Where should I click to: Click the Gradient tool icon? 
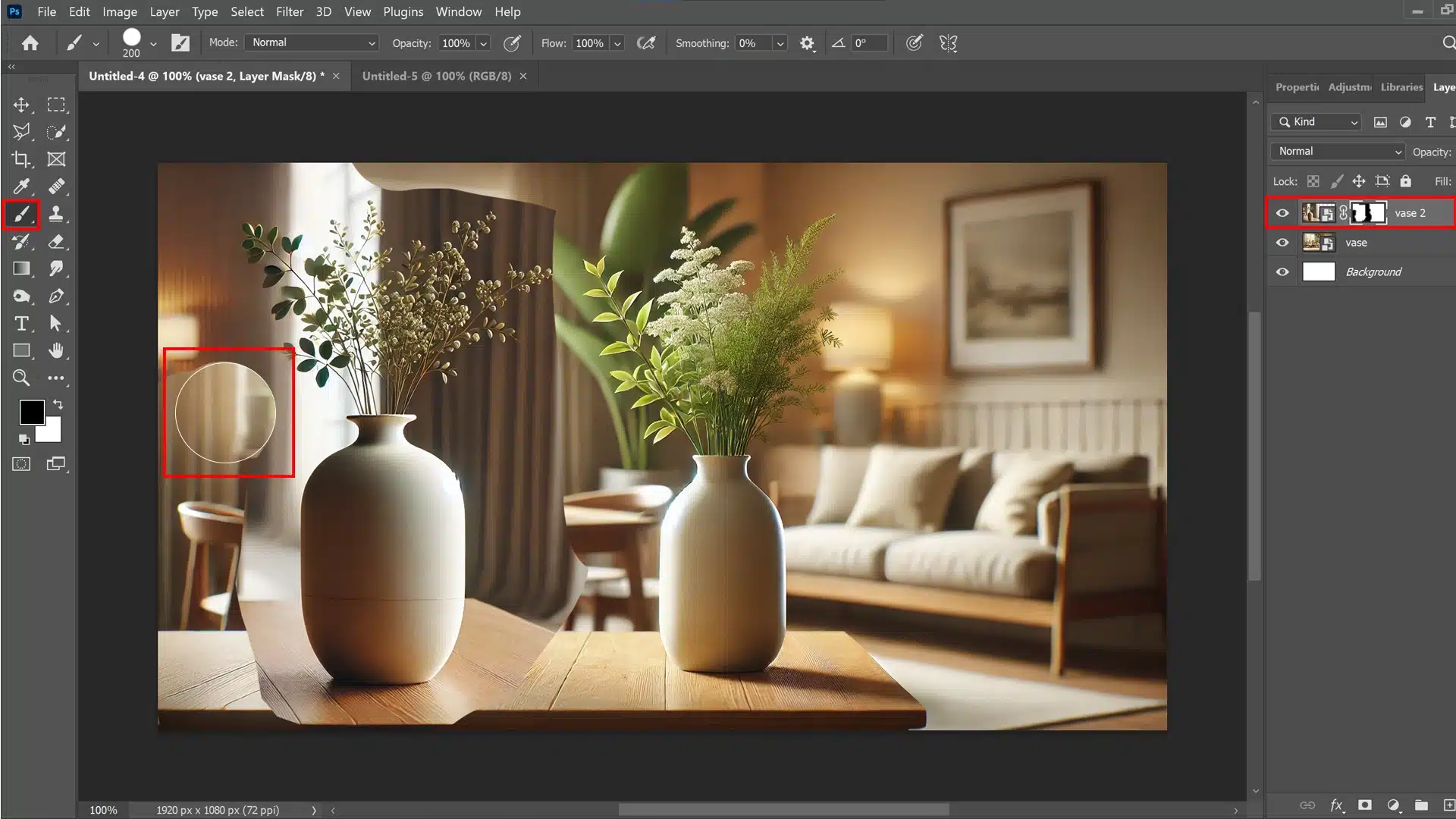(21, 269)
